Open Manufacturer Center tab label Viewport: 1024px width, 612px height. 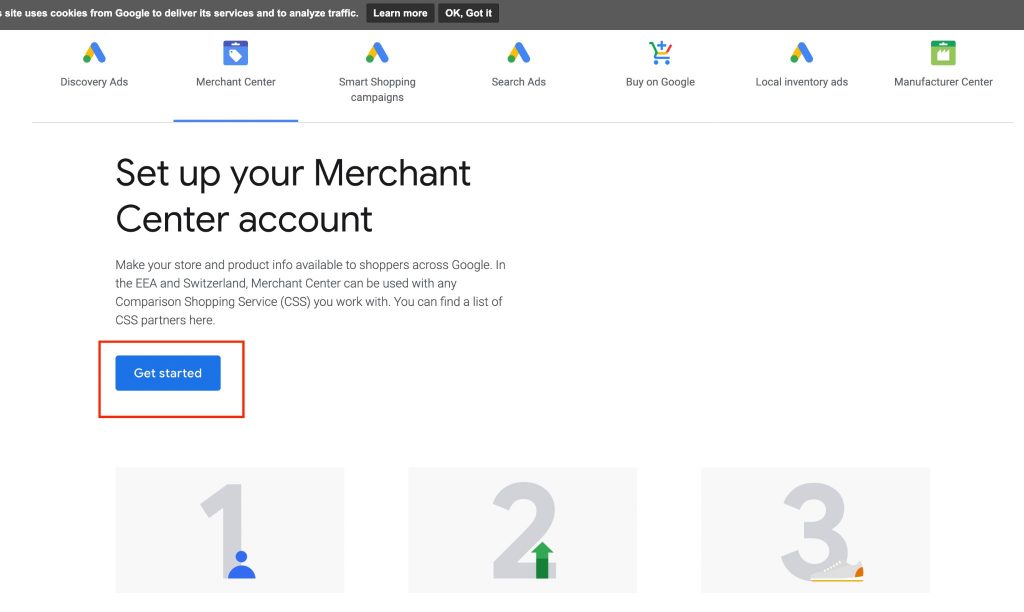943,82
